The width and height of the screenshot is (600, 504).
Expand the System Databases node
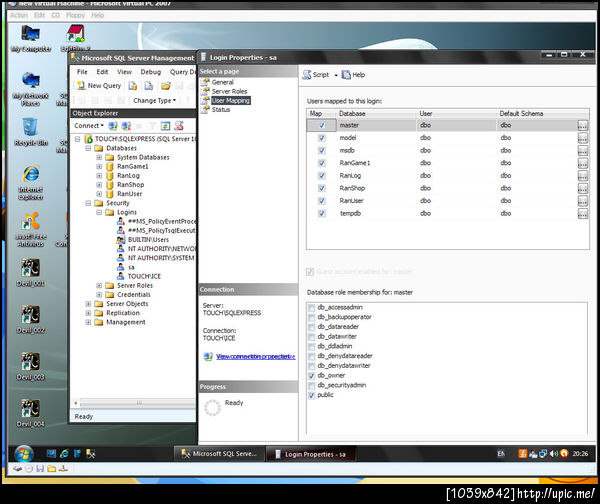[x=99, y=157]
